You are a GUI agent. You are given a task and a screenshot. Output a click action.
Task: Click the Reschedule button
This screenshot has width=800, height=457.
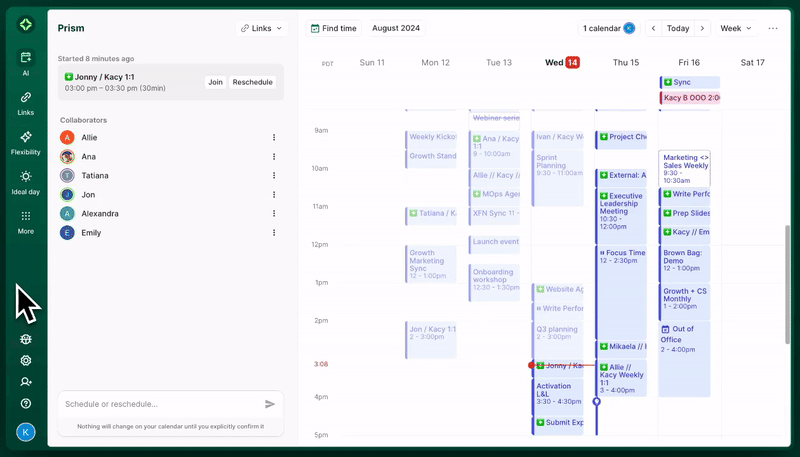click(x=252, y=82)
